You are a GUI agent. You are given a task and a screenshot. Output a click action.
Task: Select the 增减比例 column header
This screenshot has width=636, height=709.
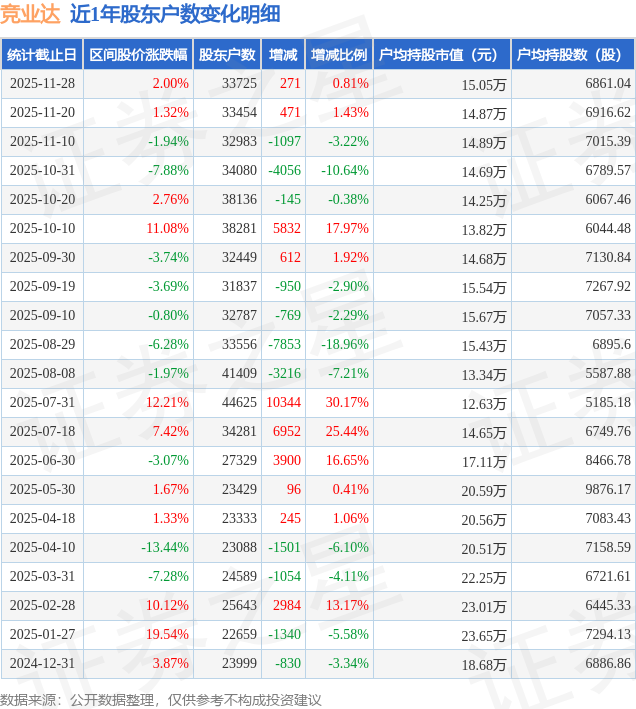tap(338, 55)
